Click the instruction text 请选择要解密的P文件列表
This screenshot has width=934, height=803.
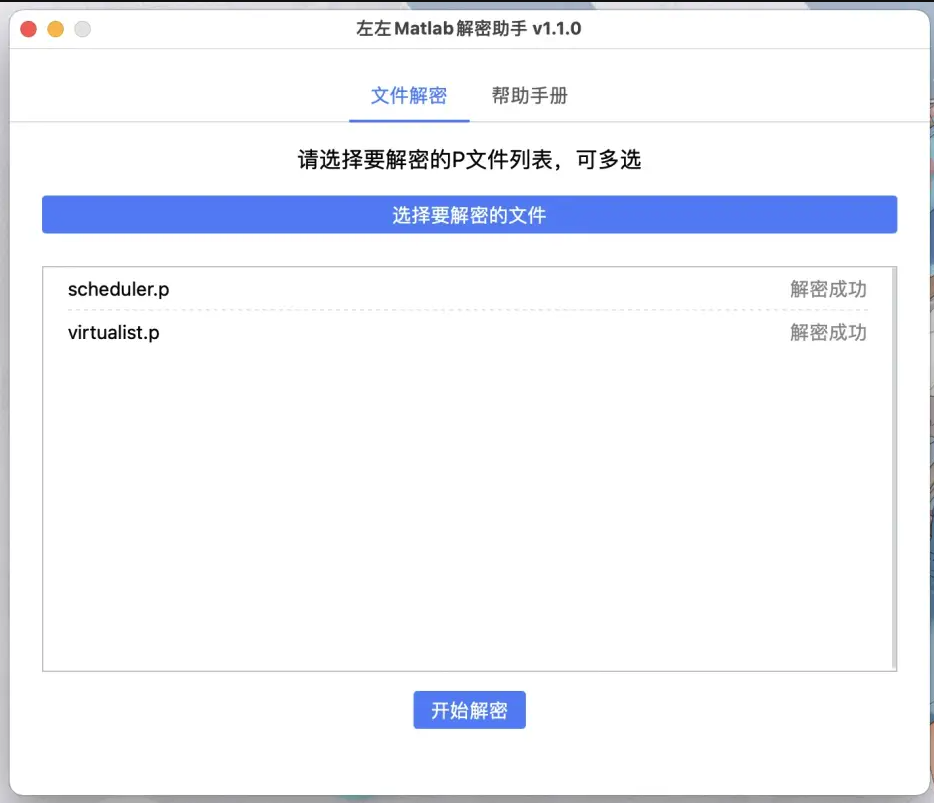click(x=425, y=160)
